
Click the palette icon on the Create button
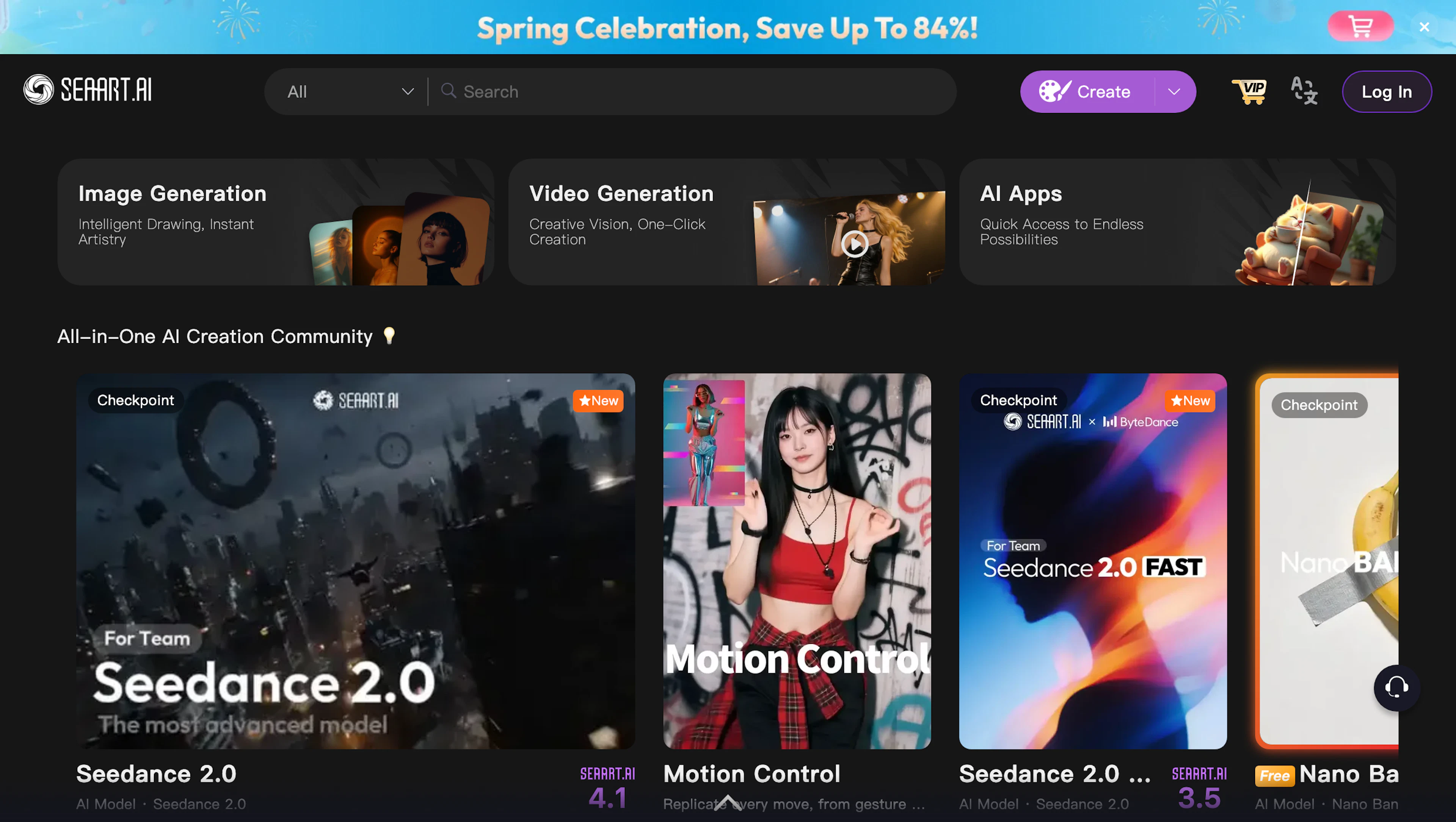point(1054,91)
